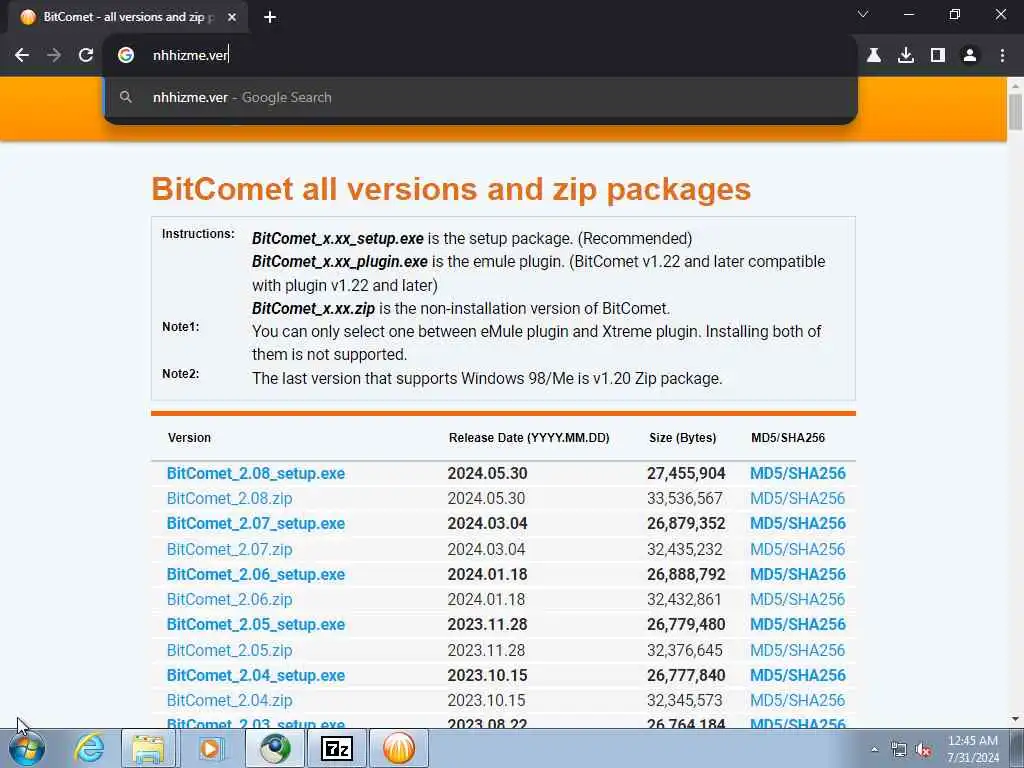The height and width of the screenshot is (768, 1024).
Task: Launch Internet Explorer from the taskbar
Action: pos(89,748)
